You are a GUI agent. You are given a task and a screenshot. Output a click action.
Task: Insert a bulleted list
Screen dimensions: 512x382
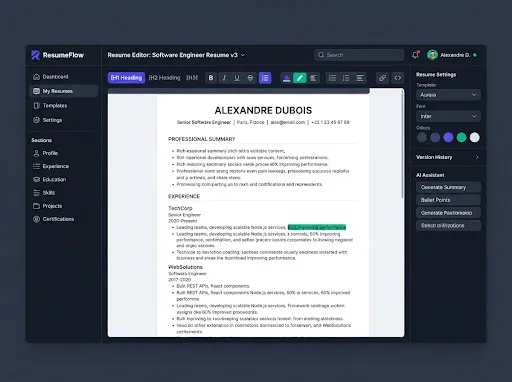[332, 78]
